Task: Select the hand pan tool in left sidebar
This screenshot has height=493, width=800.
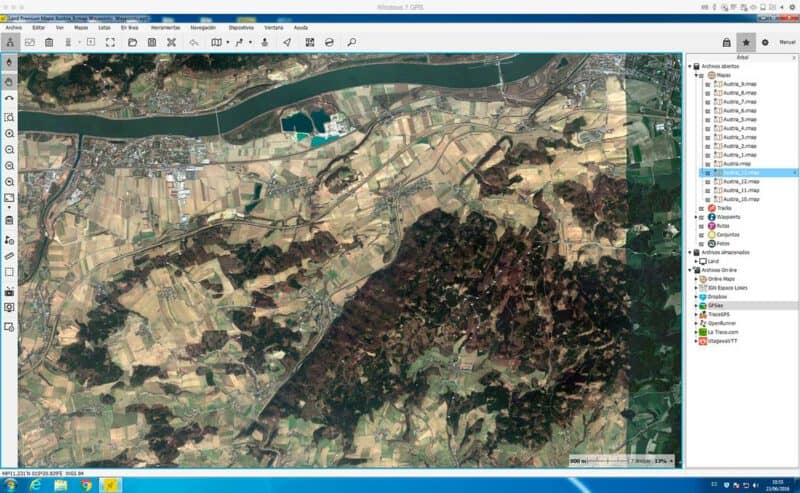Action: tap(9, 81)
